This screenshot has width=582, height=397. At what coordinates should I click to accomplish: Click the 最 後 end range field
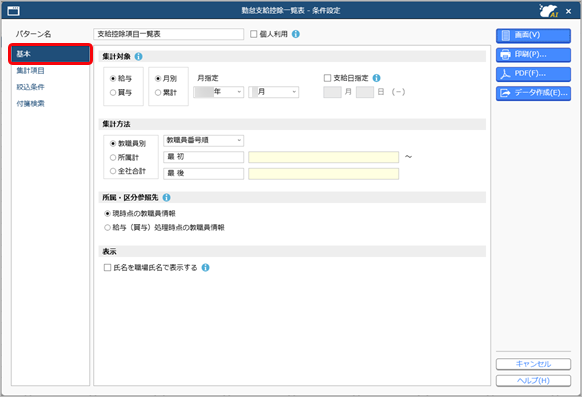pos(203,174)
